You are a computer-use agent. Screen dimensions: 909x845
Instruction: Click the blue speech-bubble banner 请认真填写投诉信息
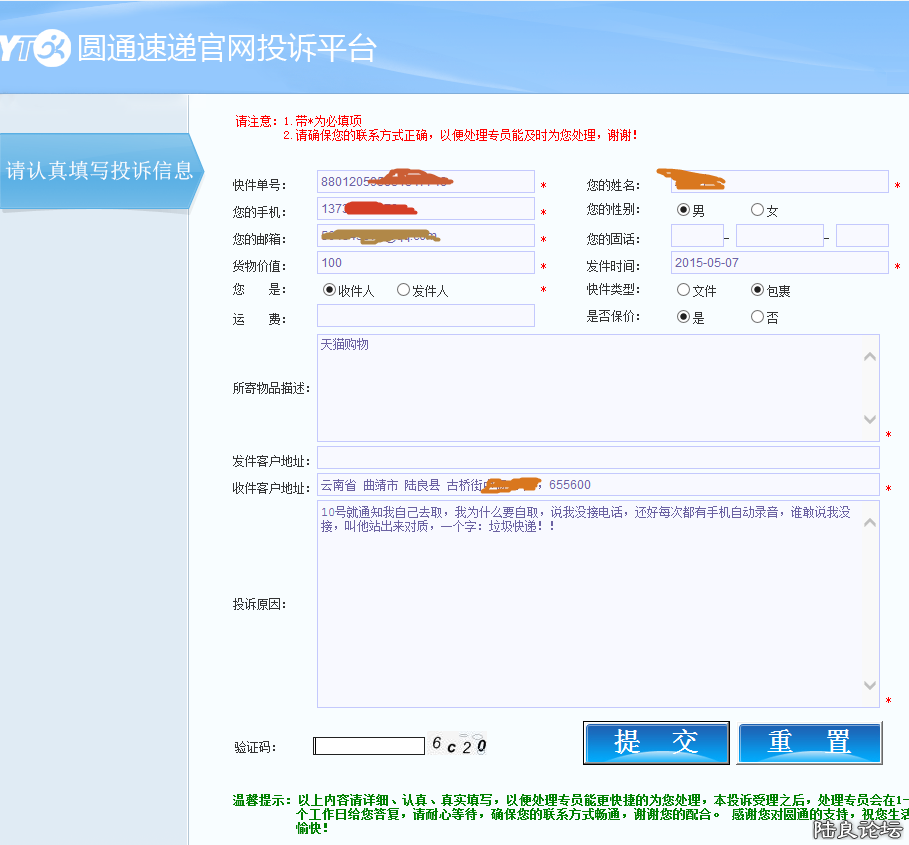pos(95,170)
